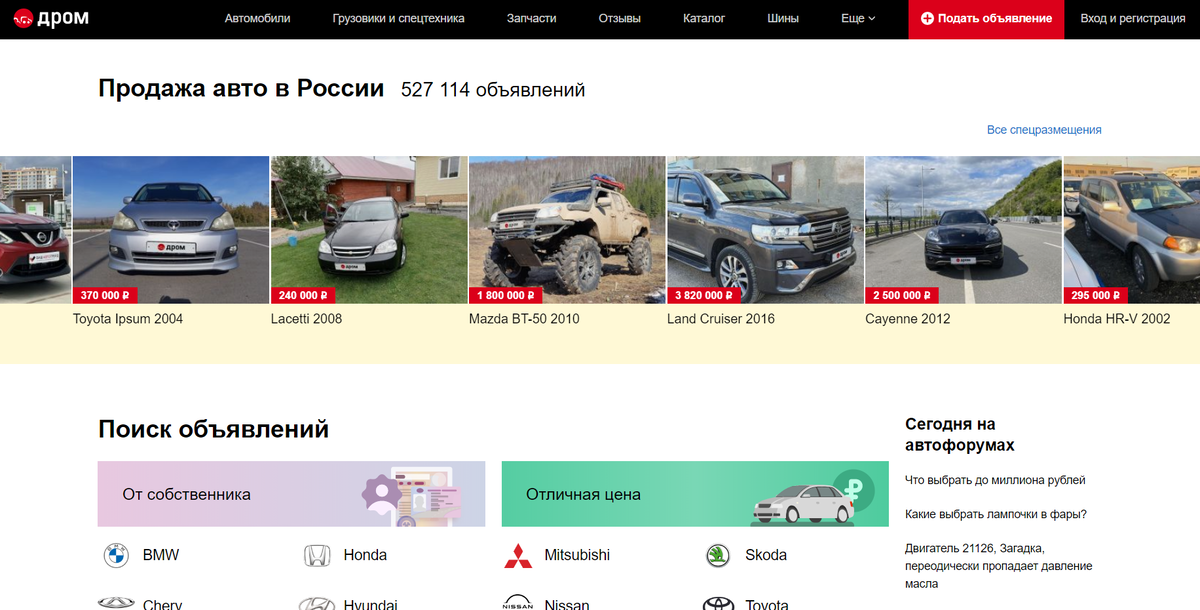Select the От собственника banner
1200x610 pixels.
[291, 494]
